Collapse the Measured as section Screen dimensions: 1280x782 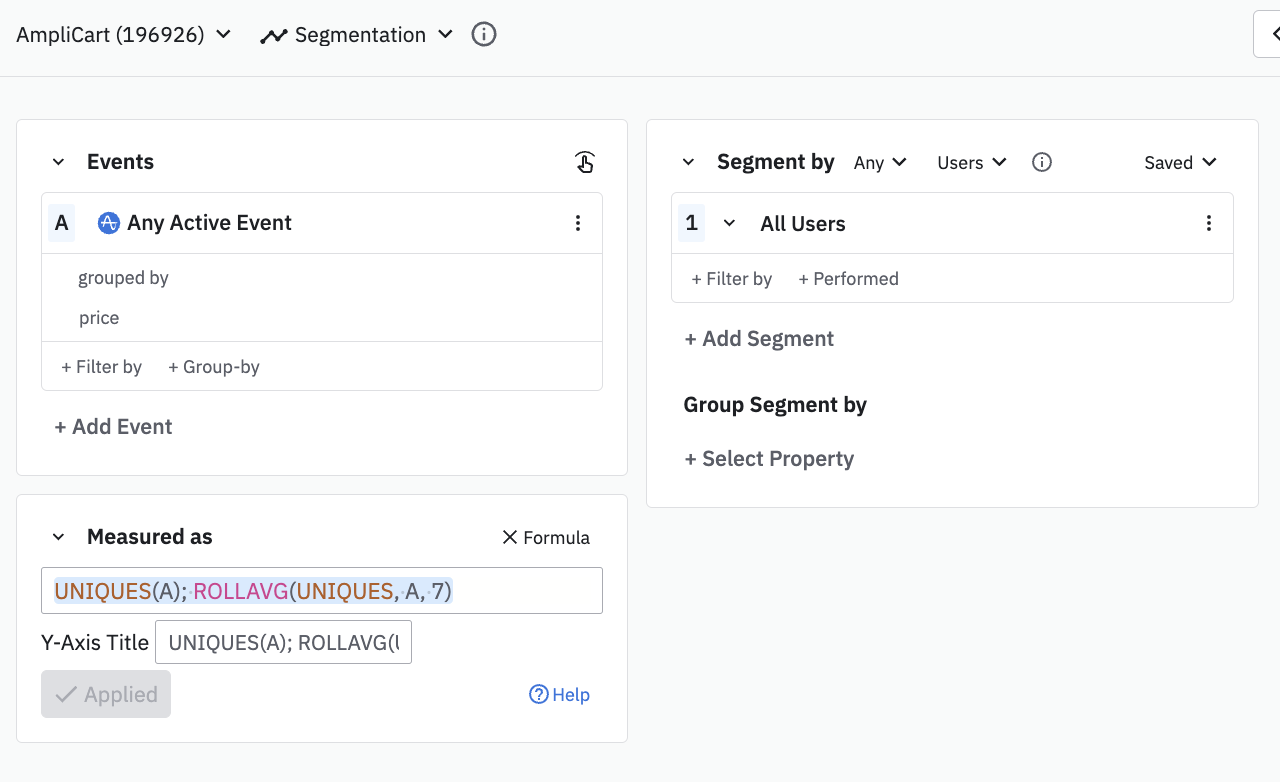[58, 537]
